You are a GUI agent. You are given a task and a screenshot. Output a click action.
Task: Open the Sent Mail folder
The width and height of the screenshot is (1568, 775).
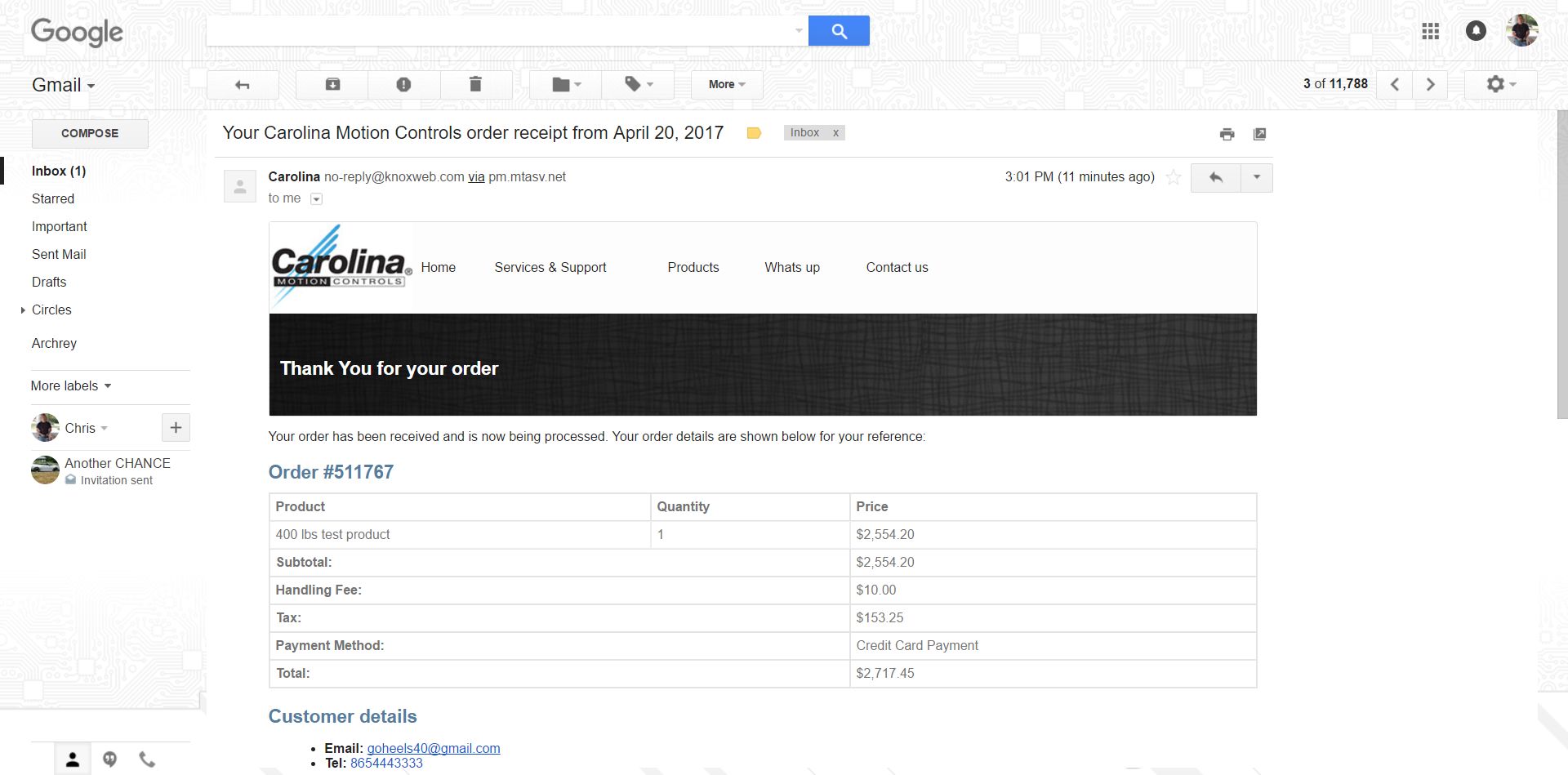coord(59,254)
